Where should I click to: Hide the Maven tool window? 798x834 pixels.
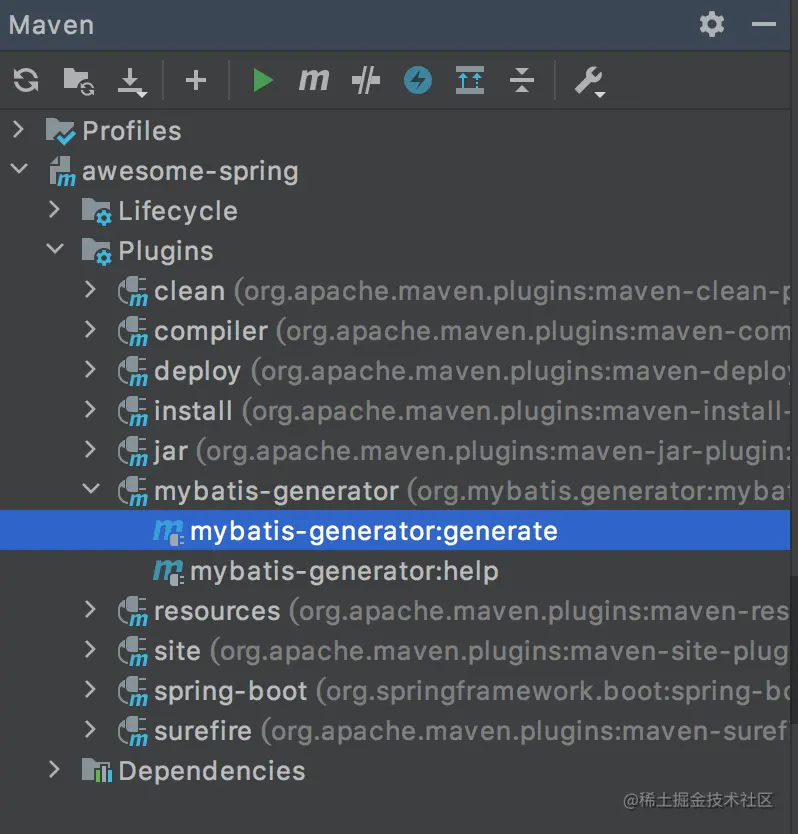point(763,24)
